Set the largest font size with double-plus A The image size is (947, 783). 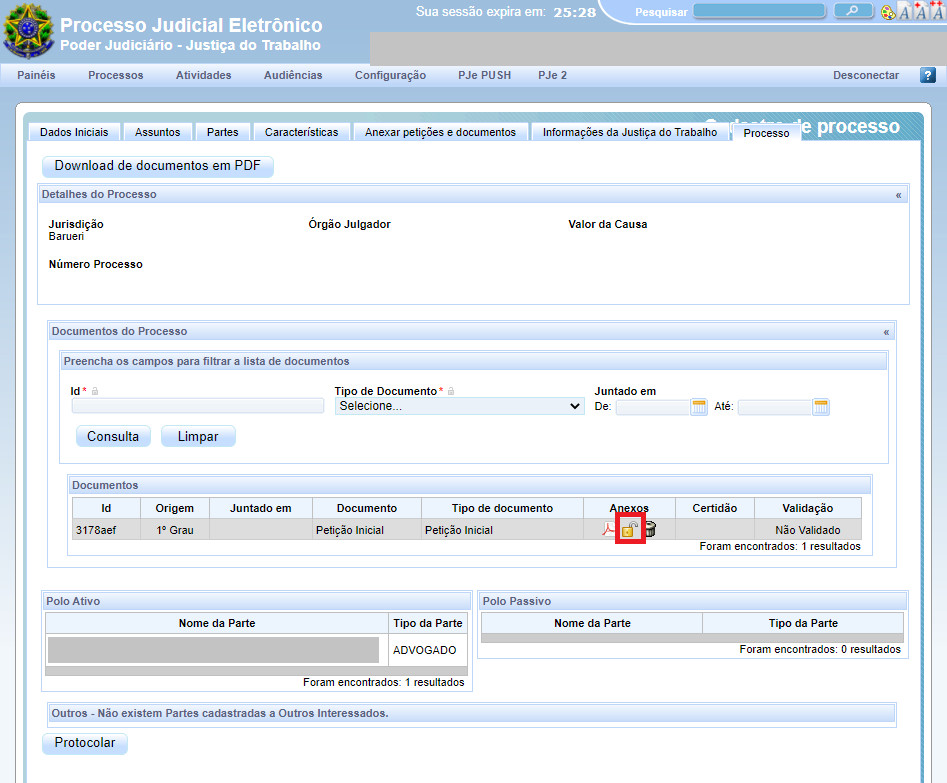(x=936, y=12)
